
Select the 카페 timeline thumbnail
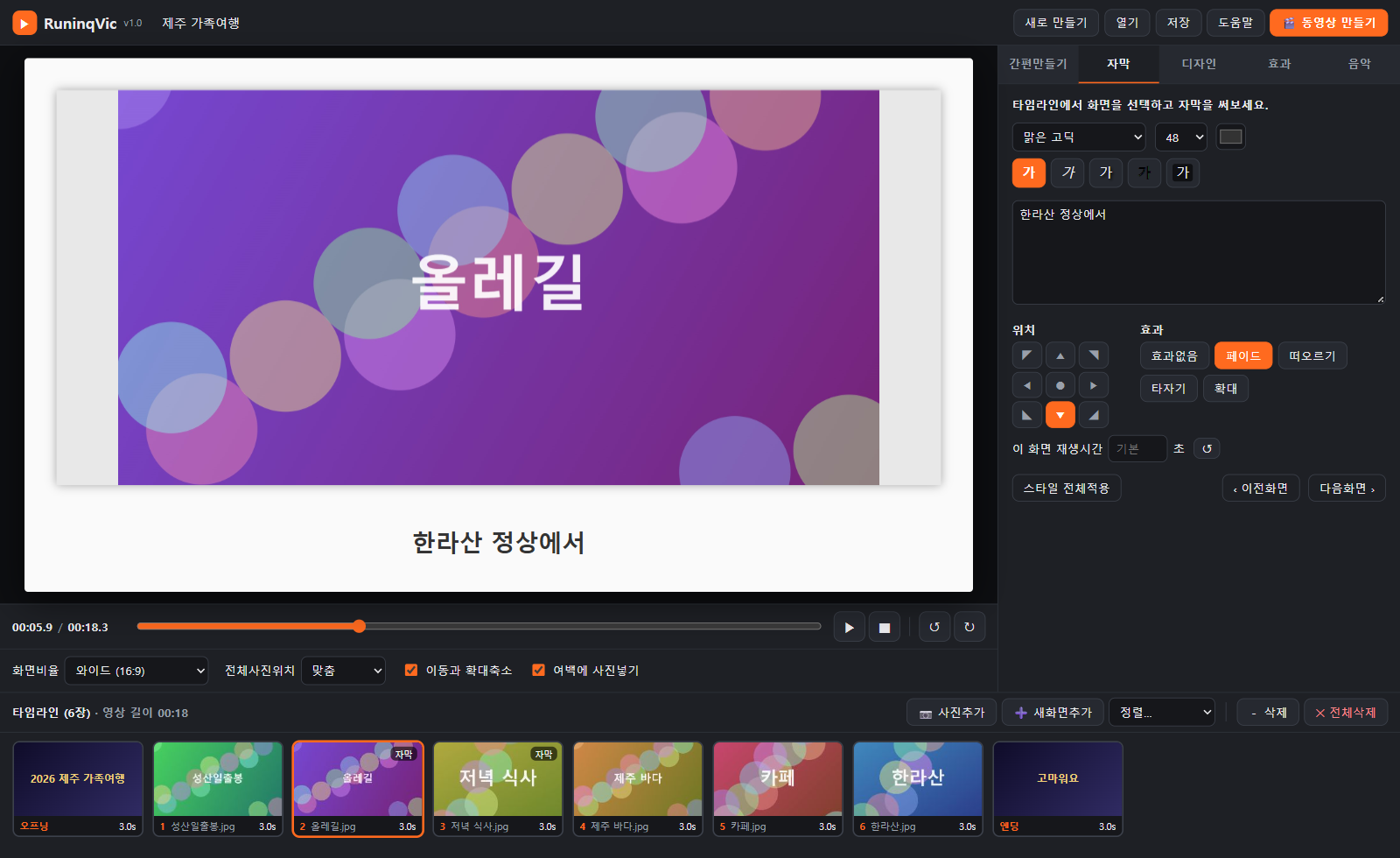778,788
